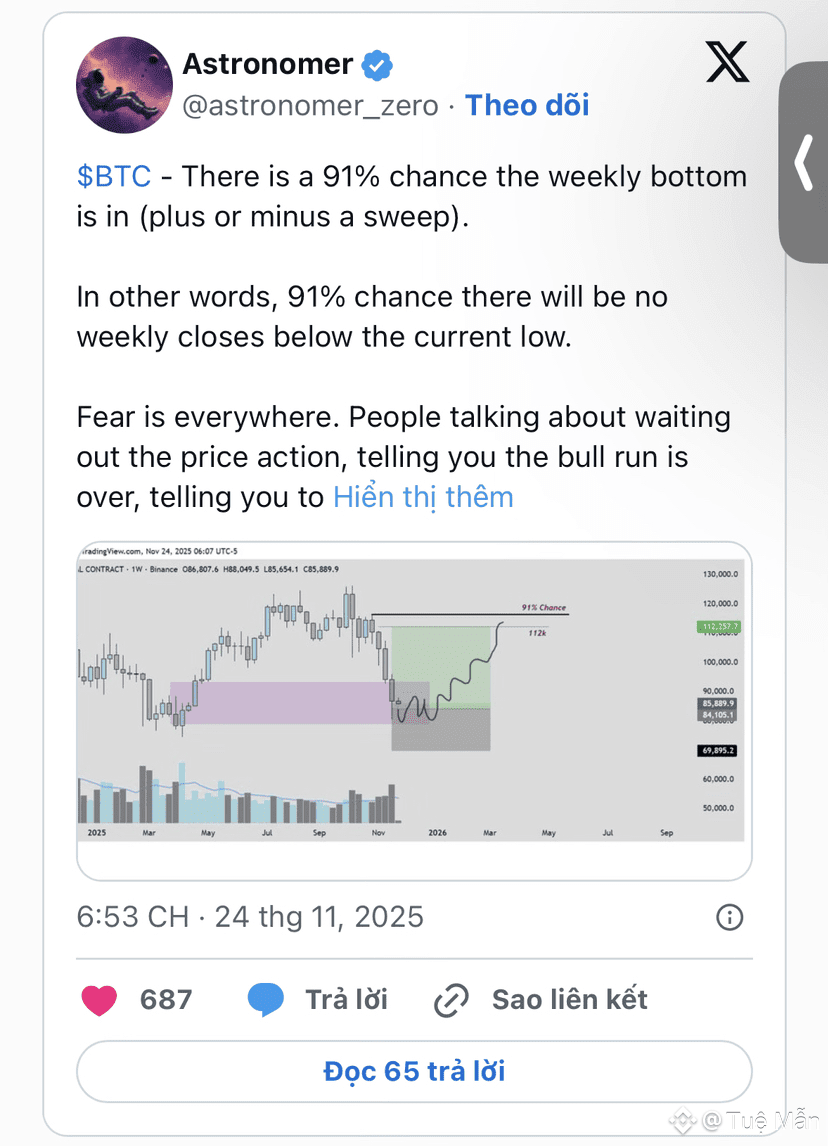Screen dimensions: 828x1146
Task: Click the blue reply bubble icon
Action: point(265,999)
